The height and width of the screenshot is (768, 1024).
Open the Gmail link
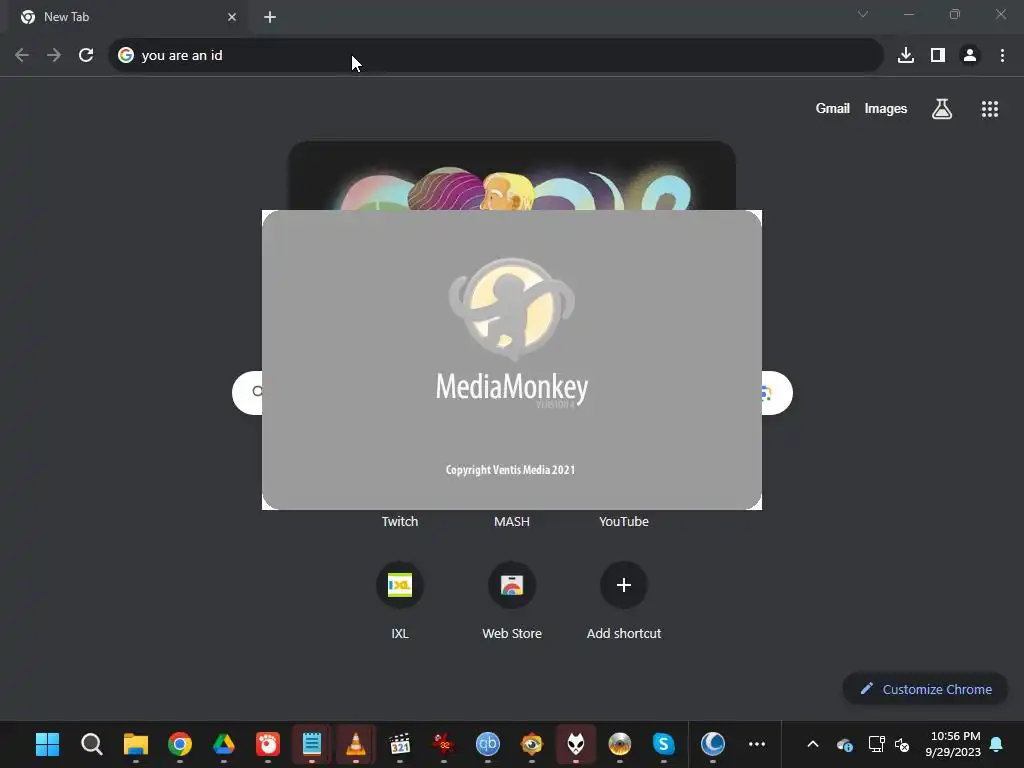pos(833,108)
